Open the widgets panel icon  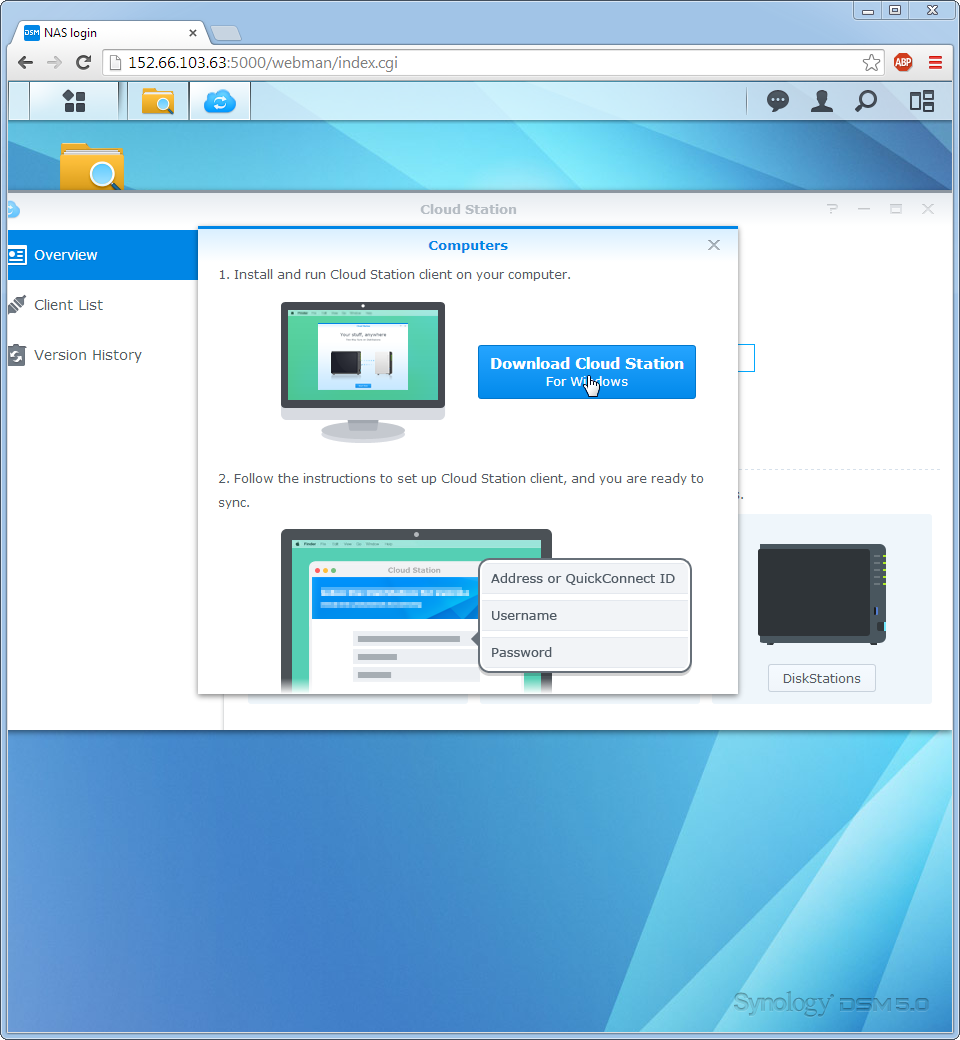coord(921,101)
